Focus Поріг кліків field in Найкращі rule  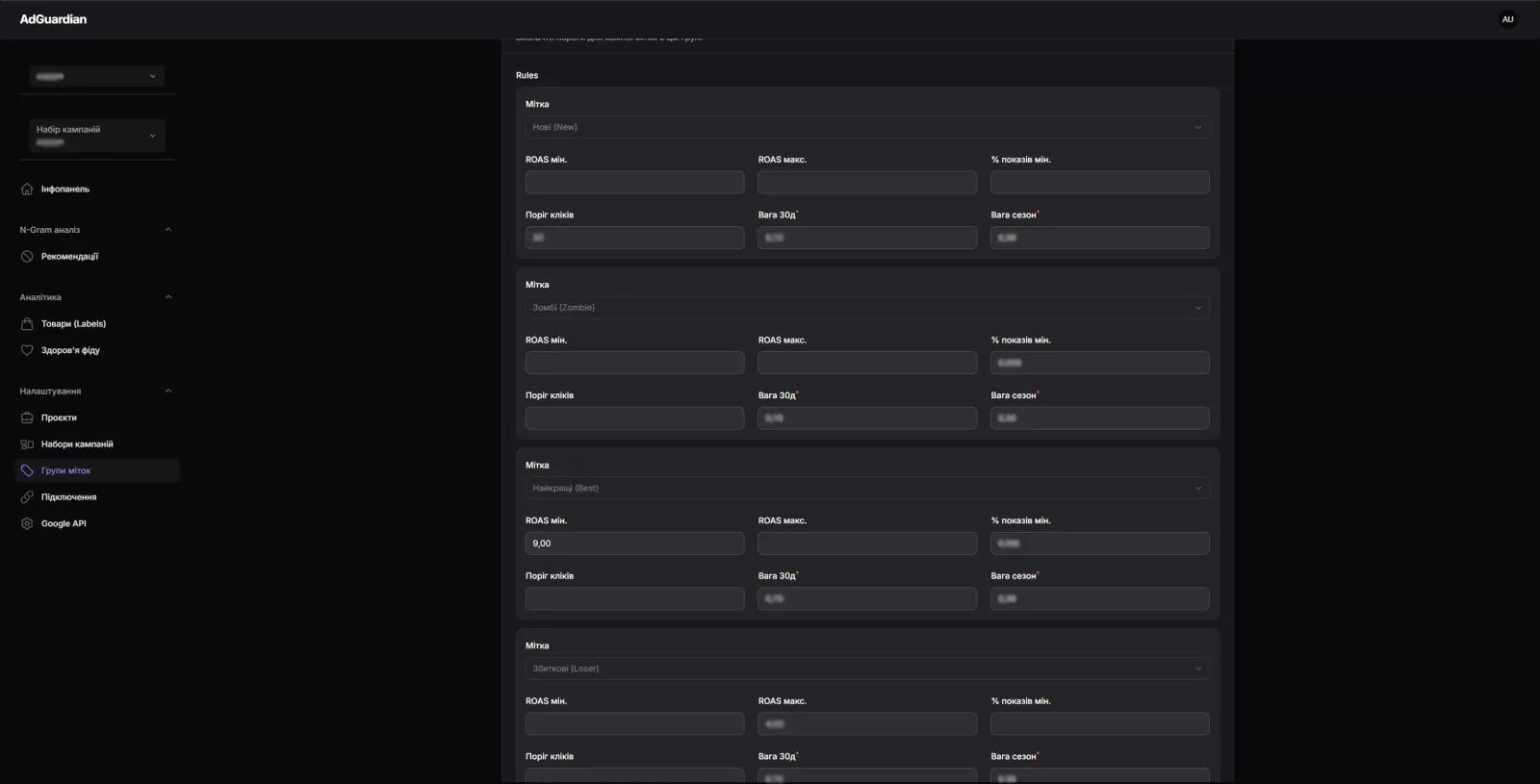click(634, 598)
